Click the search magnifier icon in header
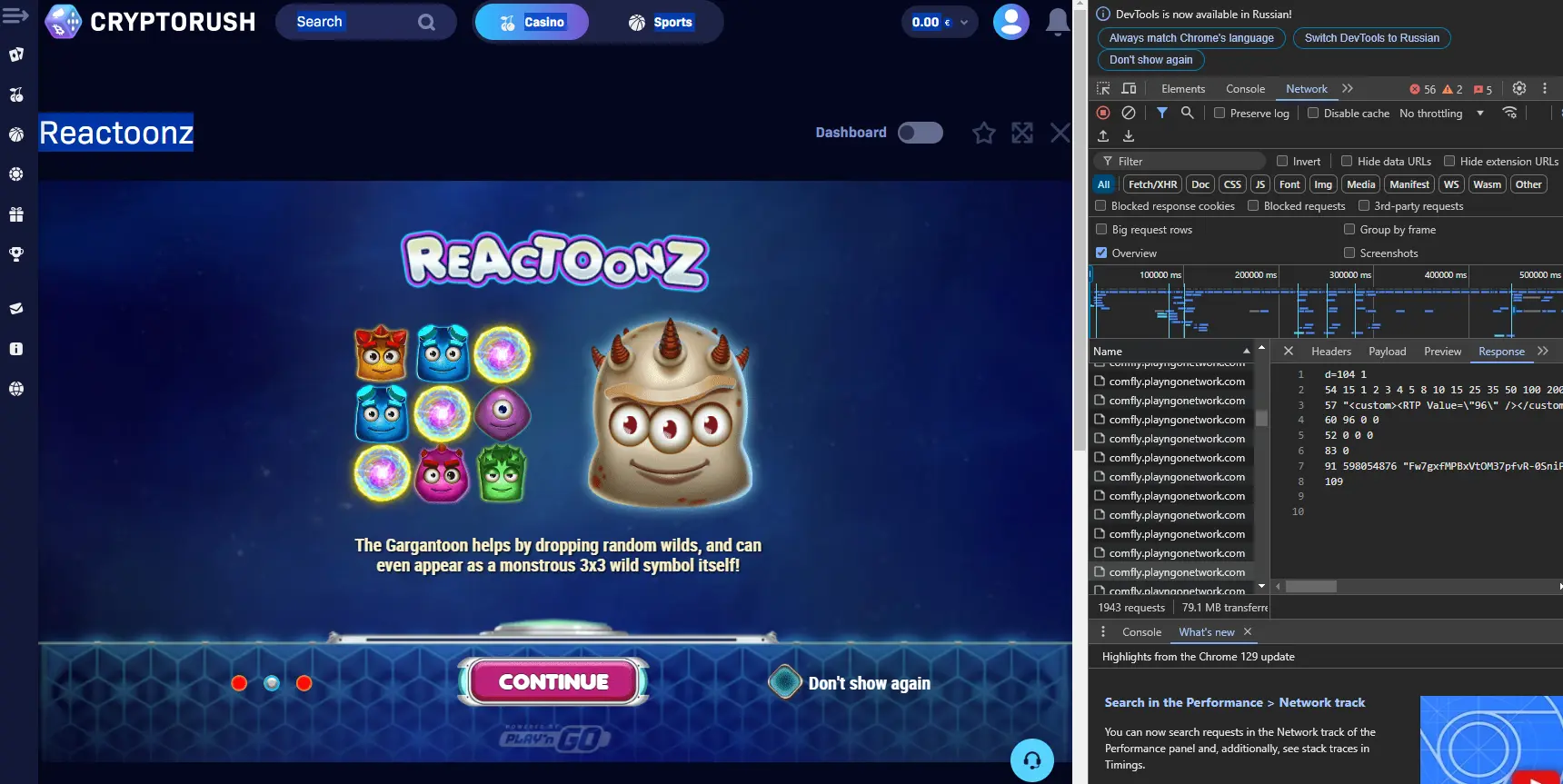Image resolution: width=1563 pixels, height=784 pixels. 426,22
